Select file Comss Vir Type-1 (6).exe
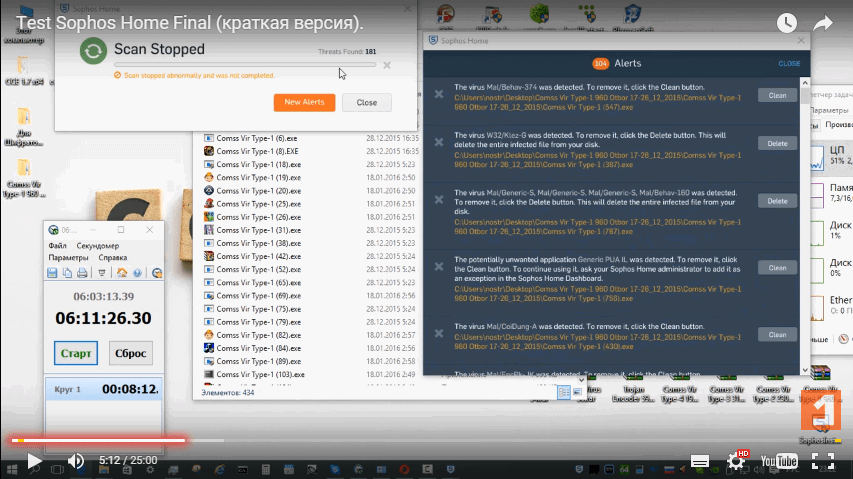This screenshot has width=853, height=479. 257,138
